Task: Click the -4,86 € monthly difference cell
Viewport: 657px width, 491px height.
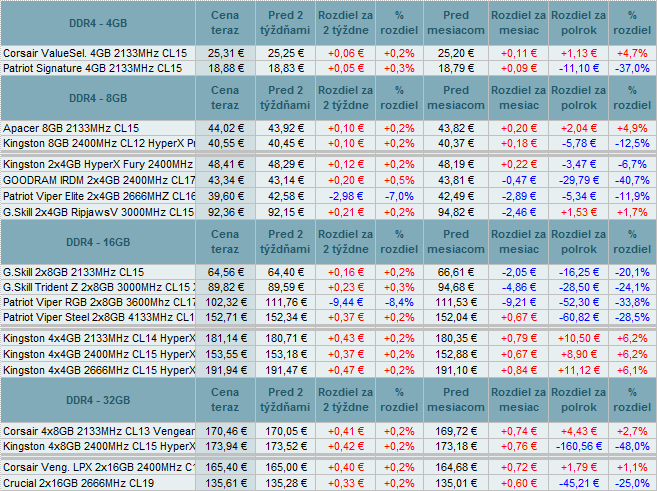Action: [x=519, y=287]
